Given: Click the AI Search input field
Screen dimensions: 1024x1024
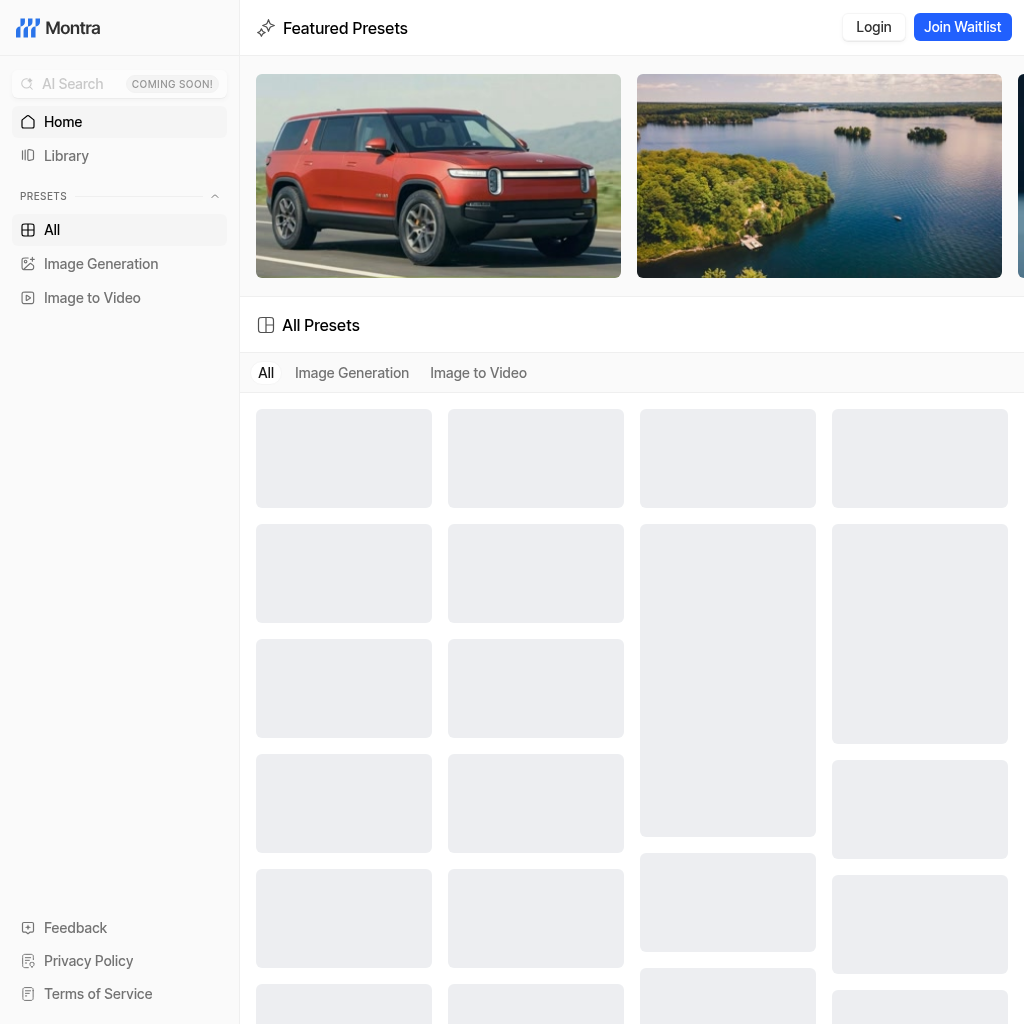Looking at the screenshot, I should point(120,84).
